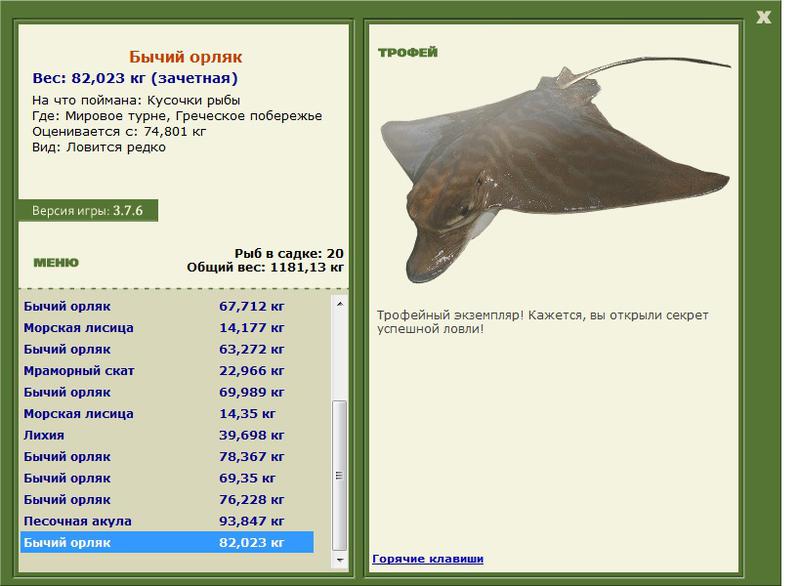Close the trophy window with X
The width and height of the screenshot is (800, 586).
click(x=763, y=17)
